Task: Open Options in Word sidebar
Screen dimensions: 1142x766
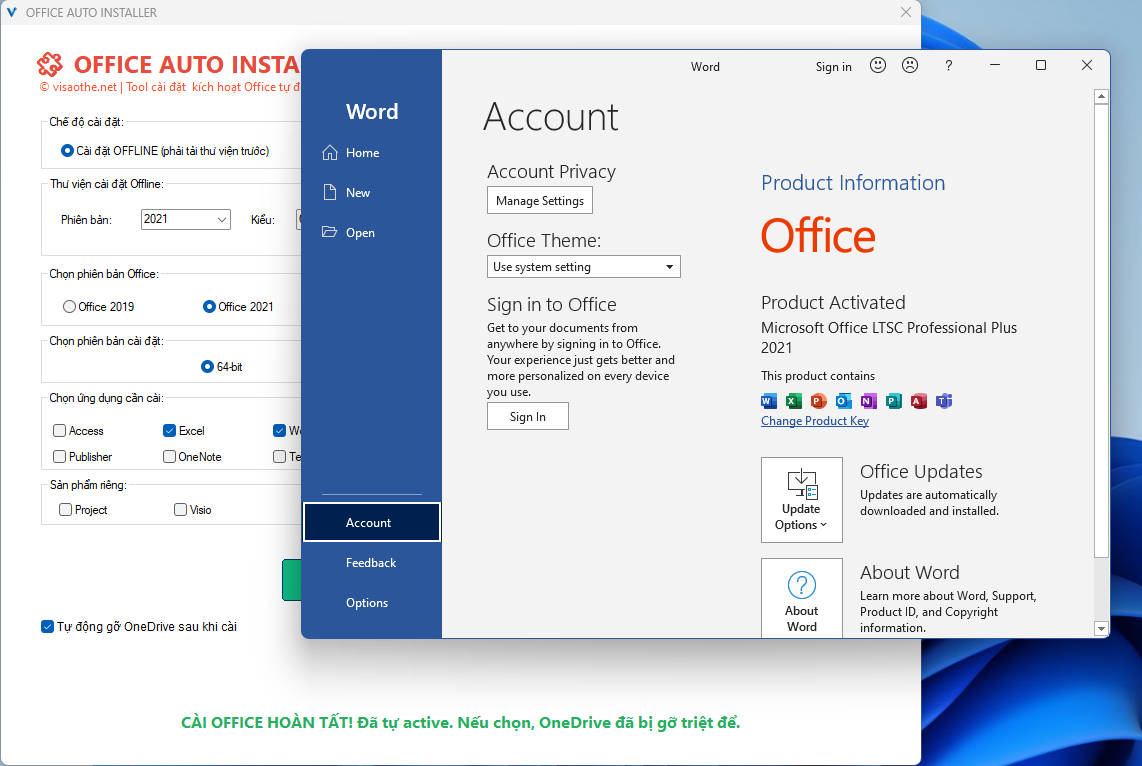Action: tap(371, 602)
